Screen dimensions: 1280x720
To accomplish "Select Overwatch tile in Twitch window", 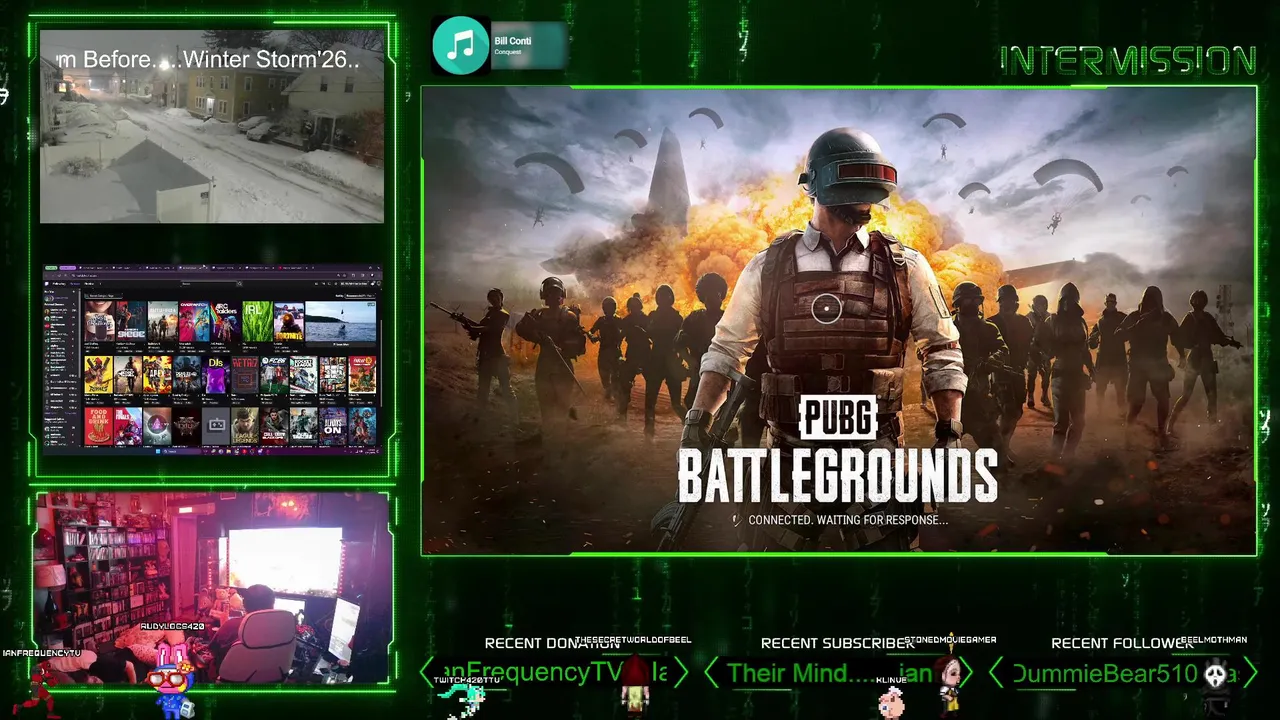I will click(194, 321).
